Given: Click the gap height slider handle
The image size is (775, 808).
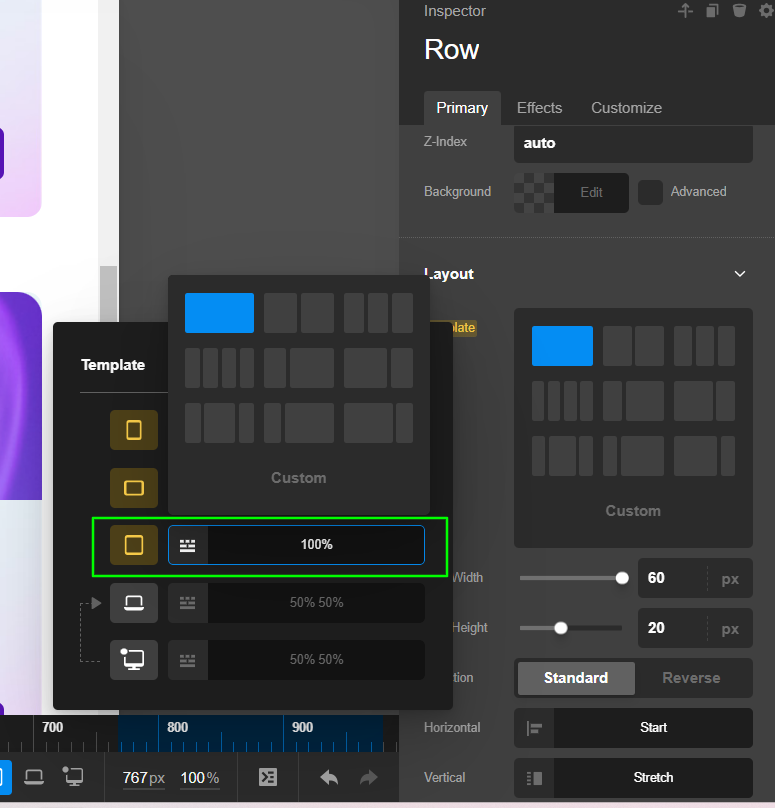Looking at the screenshot, I should [x=561, y=628].
